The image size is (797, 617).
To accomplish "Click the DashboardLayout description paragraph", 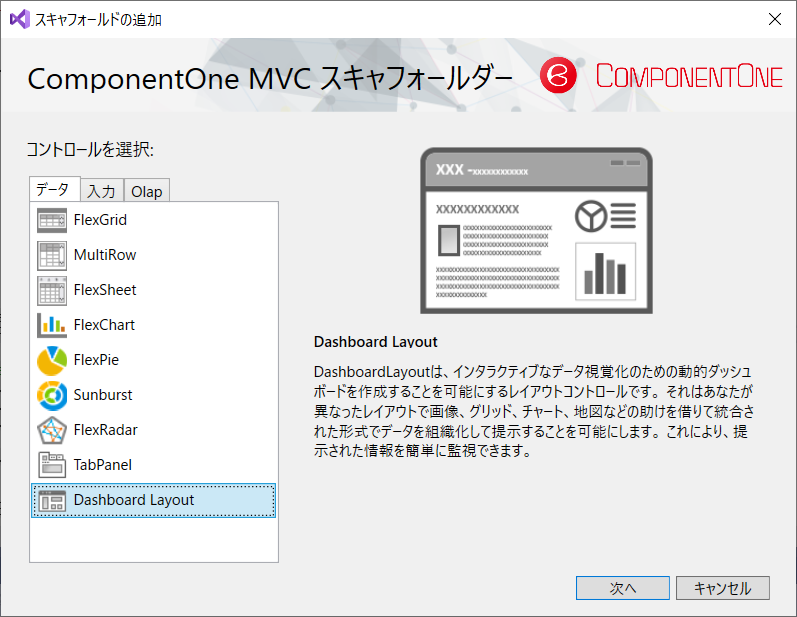I will (x=534, y=411).
